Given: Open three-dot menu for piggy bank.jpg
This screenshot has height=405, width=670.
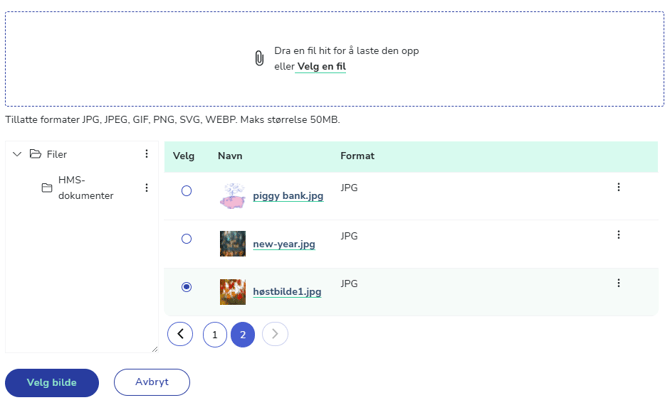Looking at the screenshot, I should coord(618,187).
